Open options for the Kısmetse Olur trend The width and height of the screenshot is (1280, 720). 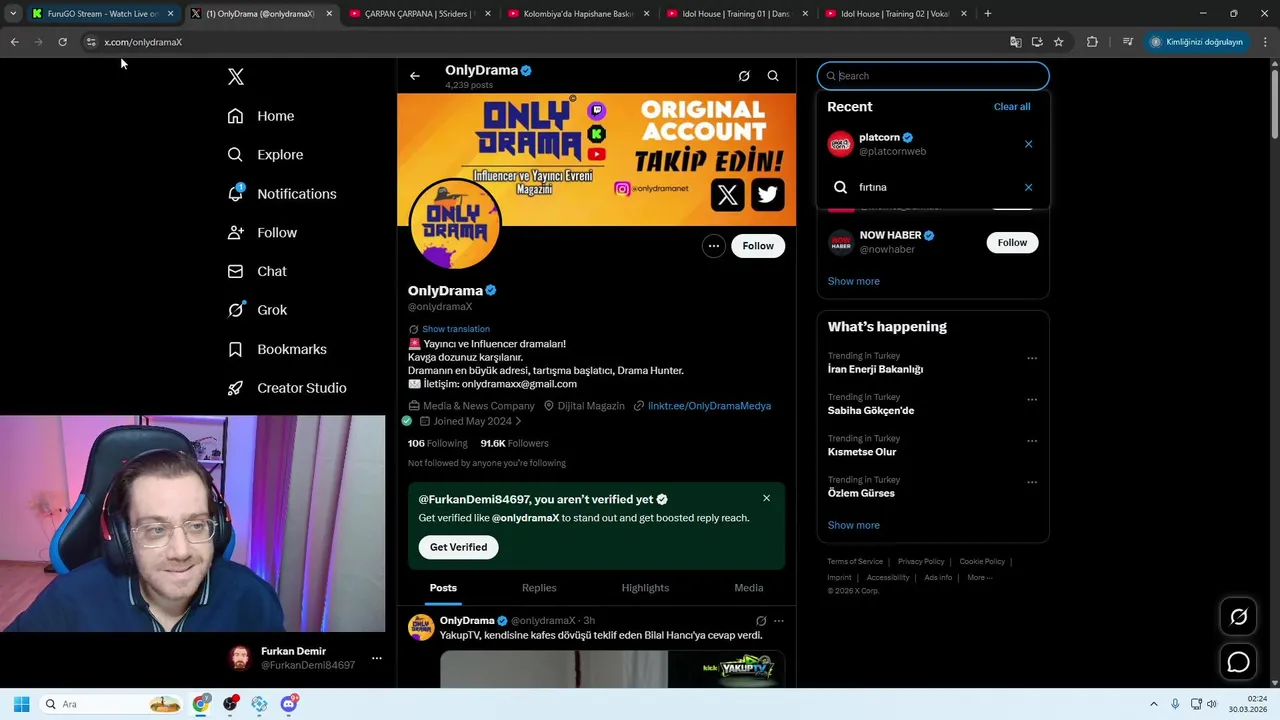coord(1032,440)
